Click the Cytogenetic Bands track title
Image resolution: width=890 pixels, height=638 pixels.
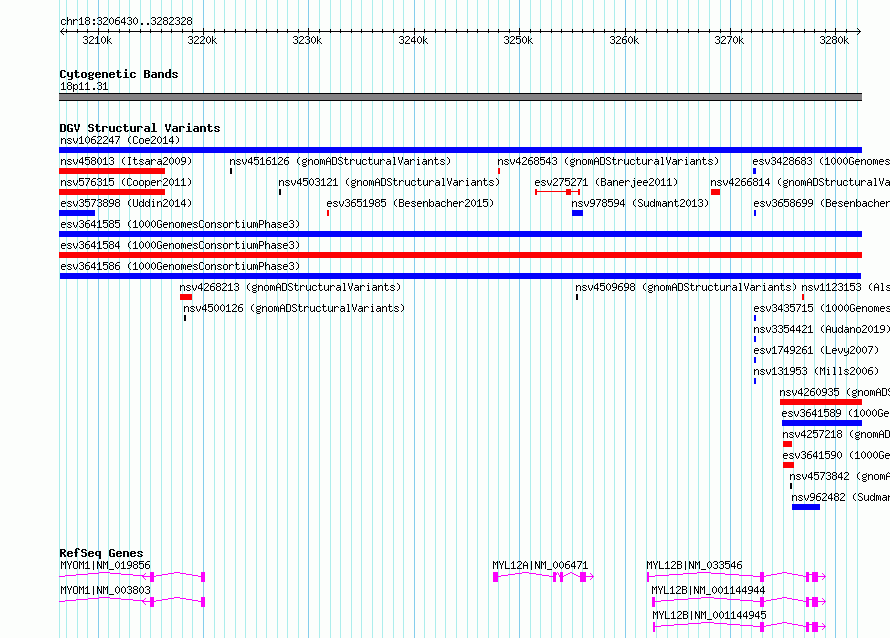(x=119, y=74)
